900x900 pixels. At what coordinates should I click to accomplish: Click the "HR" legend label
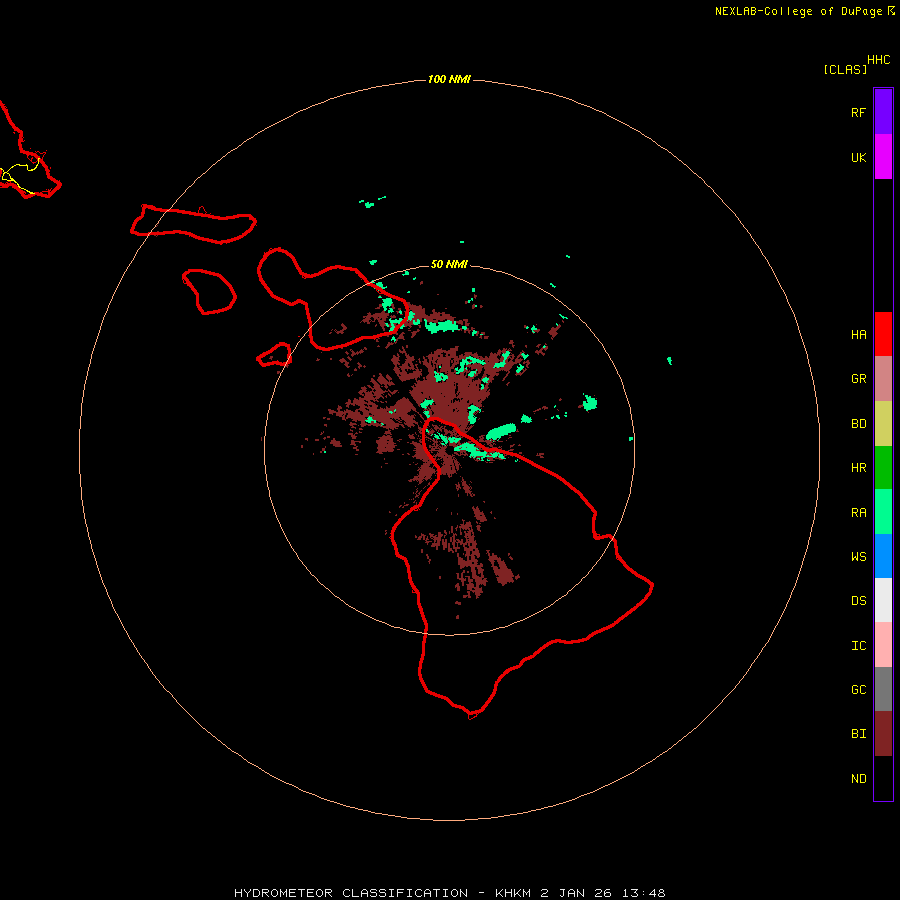[x=858, y=468]
